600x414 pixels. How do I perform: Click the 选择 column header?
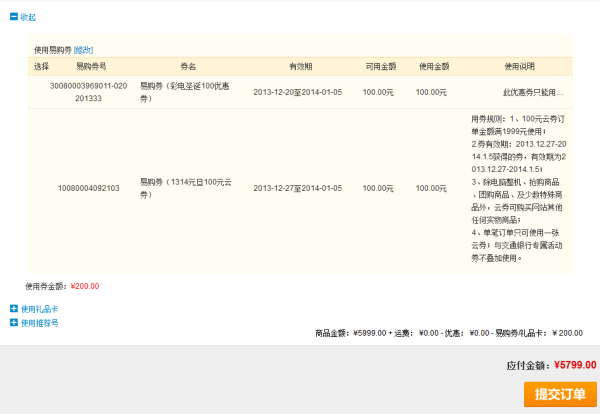pyautogui.click(x=41, y=66)
